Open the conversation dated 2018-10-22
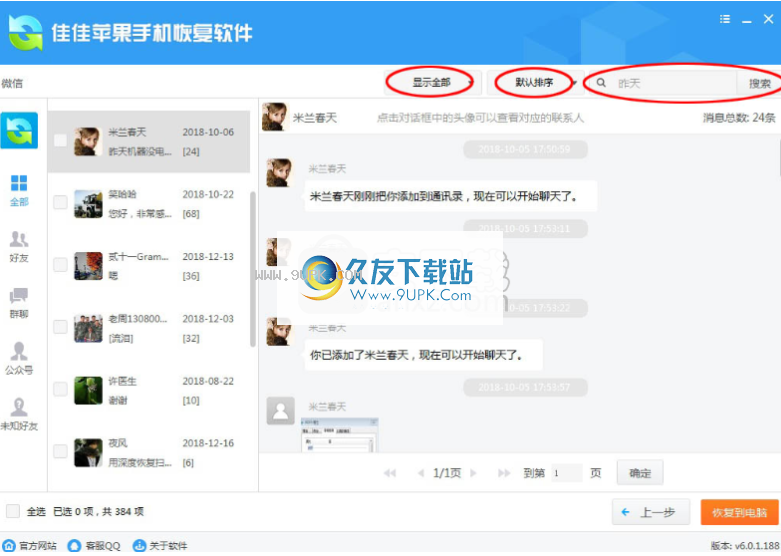Image resolution: width=781 pixels, height=556 pixels. tap(149, 204)
